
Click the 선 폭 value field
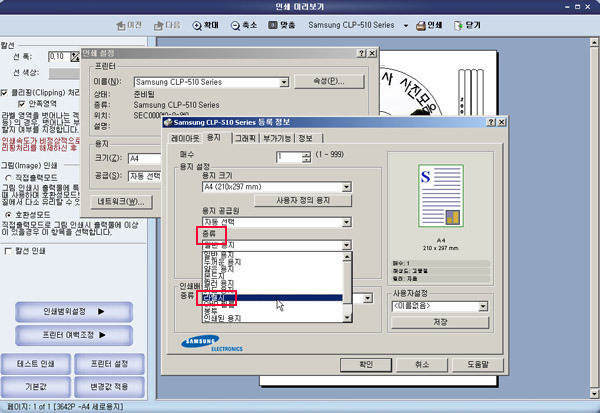coord(59,57)
